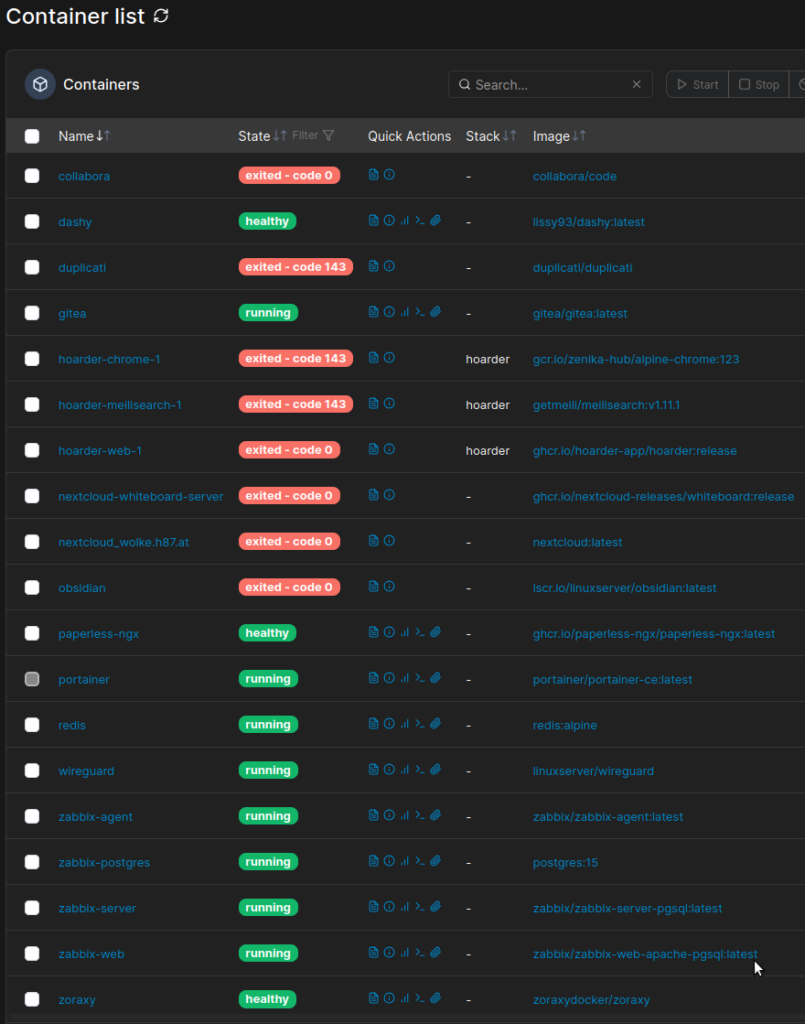Sort containers by State column
The height and width of the screenshot is (1024, 805).
(262, 136)
